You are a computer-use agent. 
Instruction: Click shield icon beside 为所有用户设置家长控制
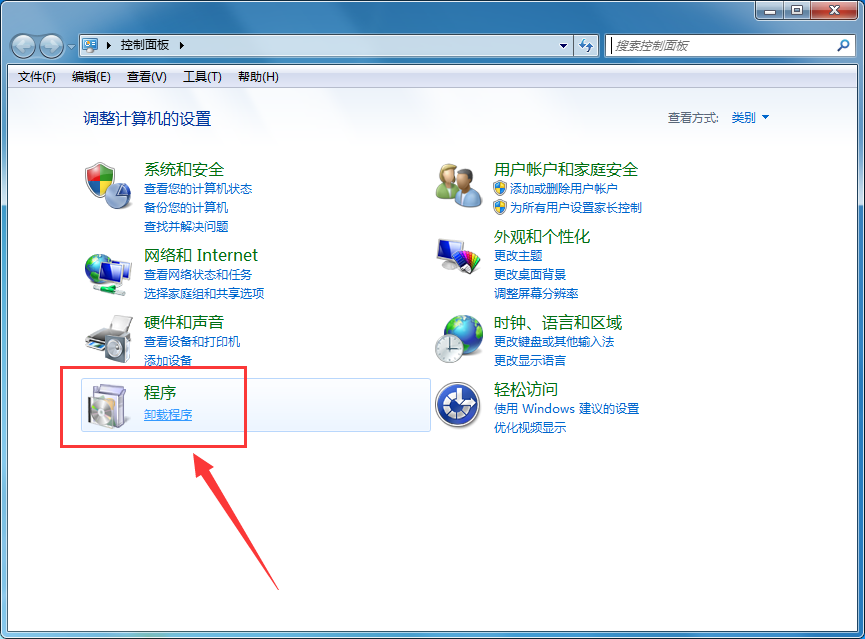[x=500, y=207]
